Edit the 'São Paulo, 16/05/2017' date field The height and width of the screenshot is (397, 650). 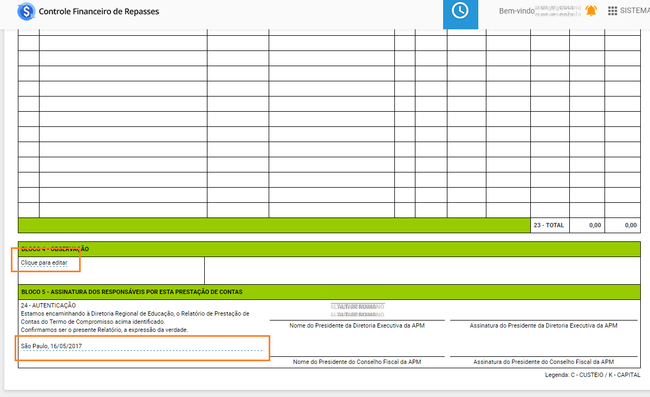point(143,346)
